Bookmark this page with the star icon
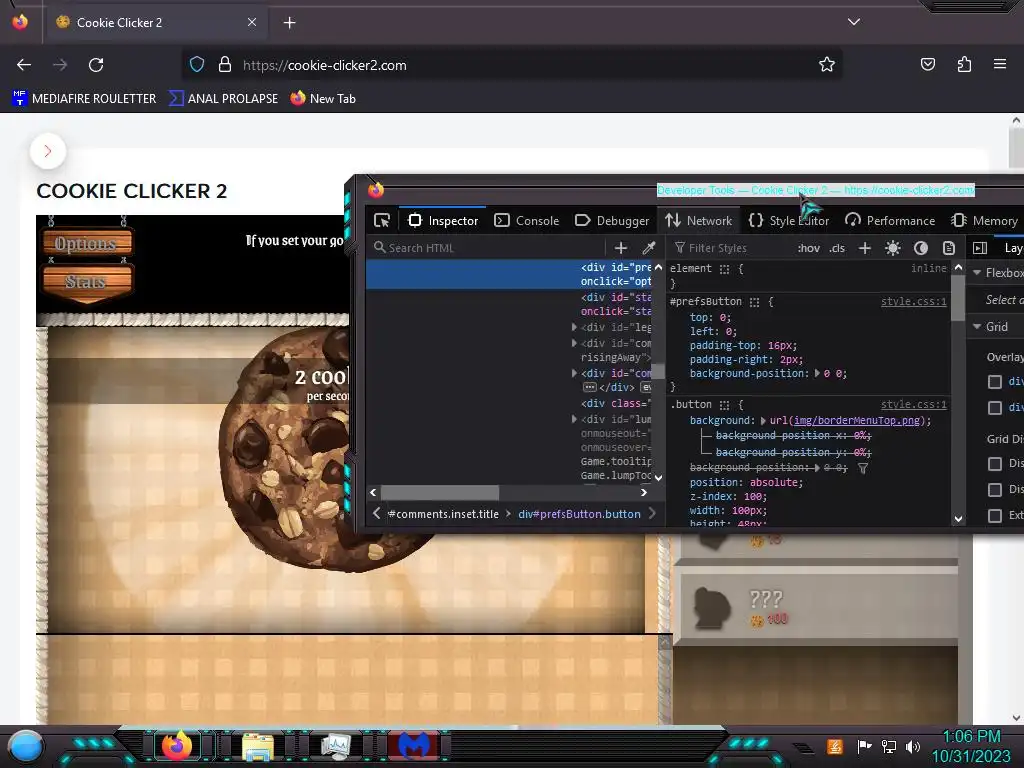The image size is (1024, 768). click(827, 65)
